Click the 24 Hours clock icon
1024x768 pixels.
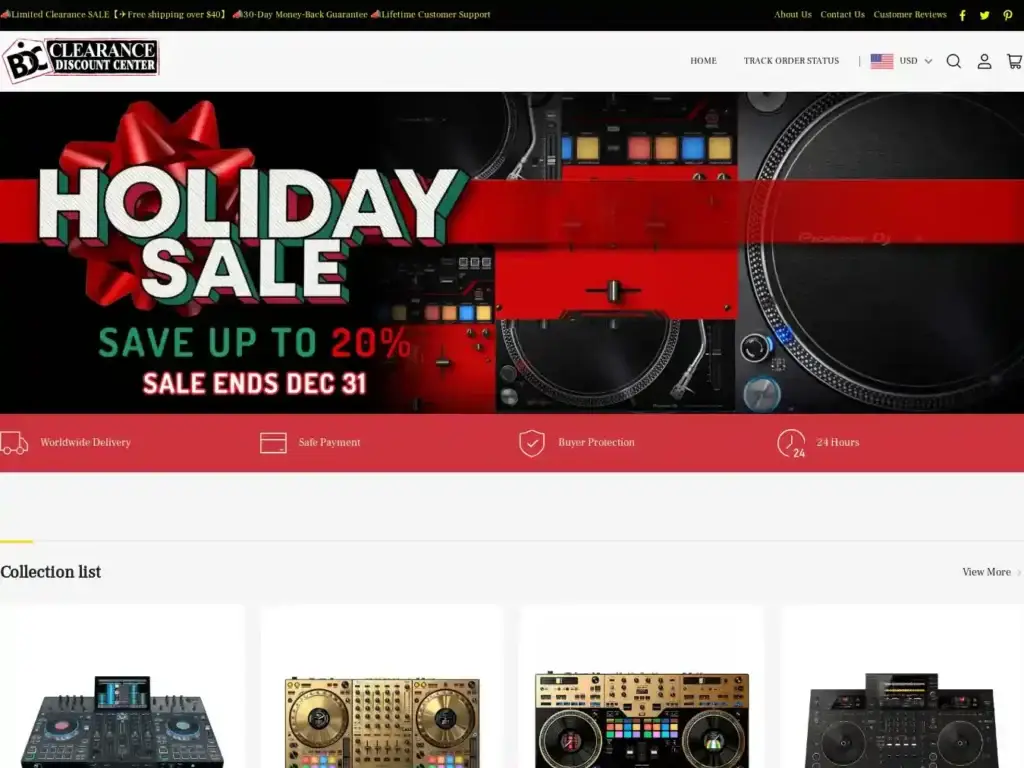[x=792, y=443]
